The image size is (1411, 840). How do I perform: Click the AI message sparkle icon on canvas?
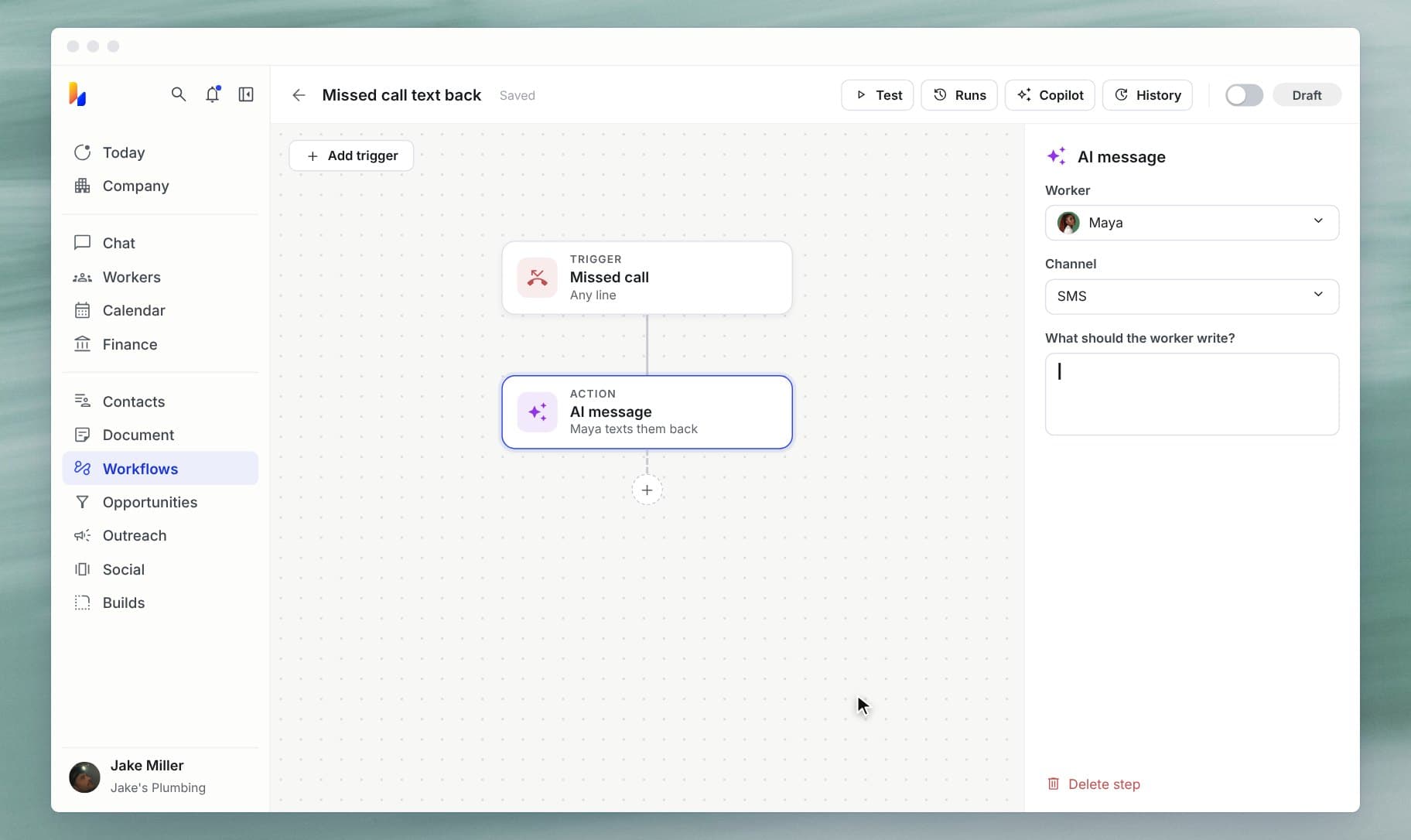click(537, 411)
